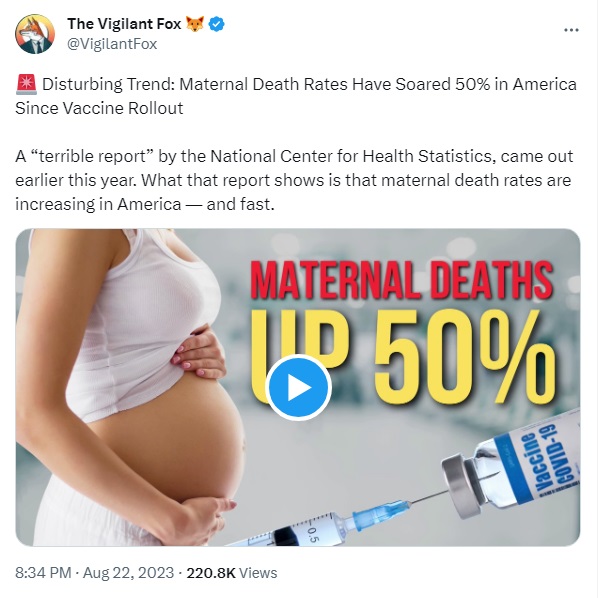The image size is (599, 598).
Task: Click the yellow 50% text in the thumbnail
Action: [464, 357]
